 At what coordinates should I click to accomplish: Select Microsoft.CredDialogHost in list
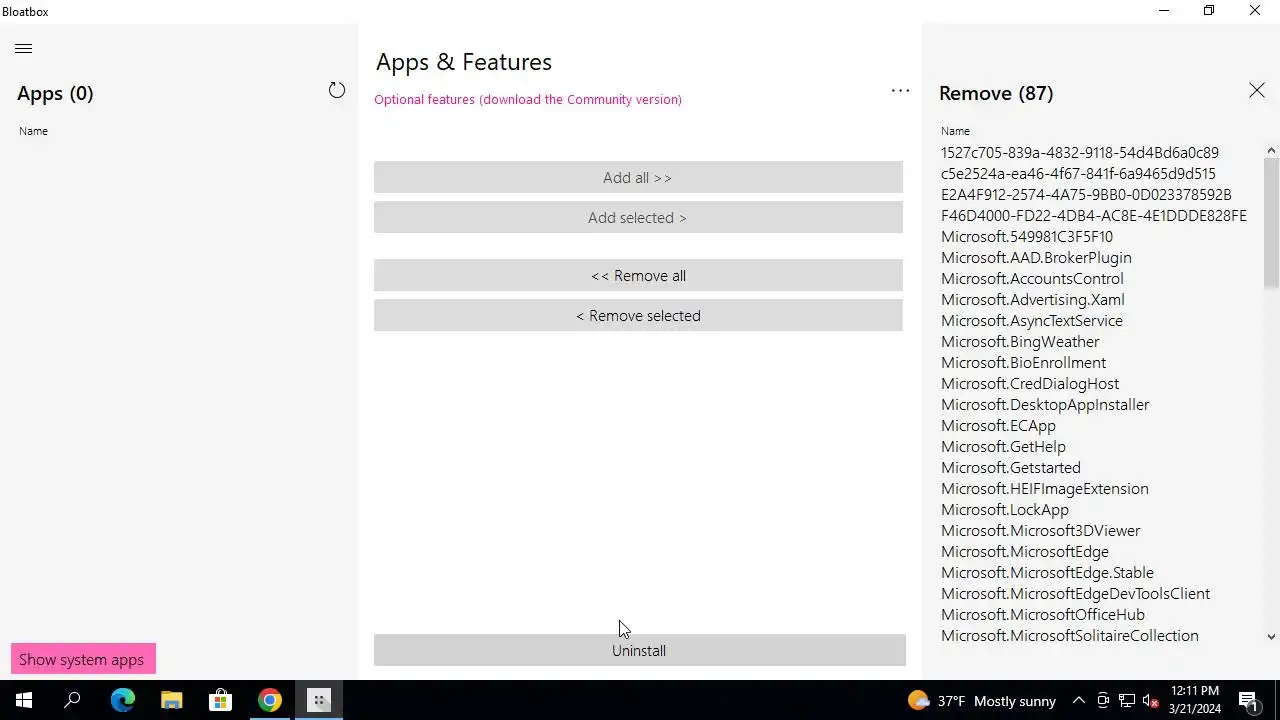tap(1030, 384)
